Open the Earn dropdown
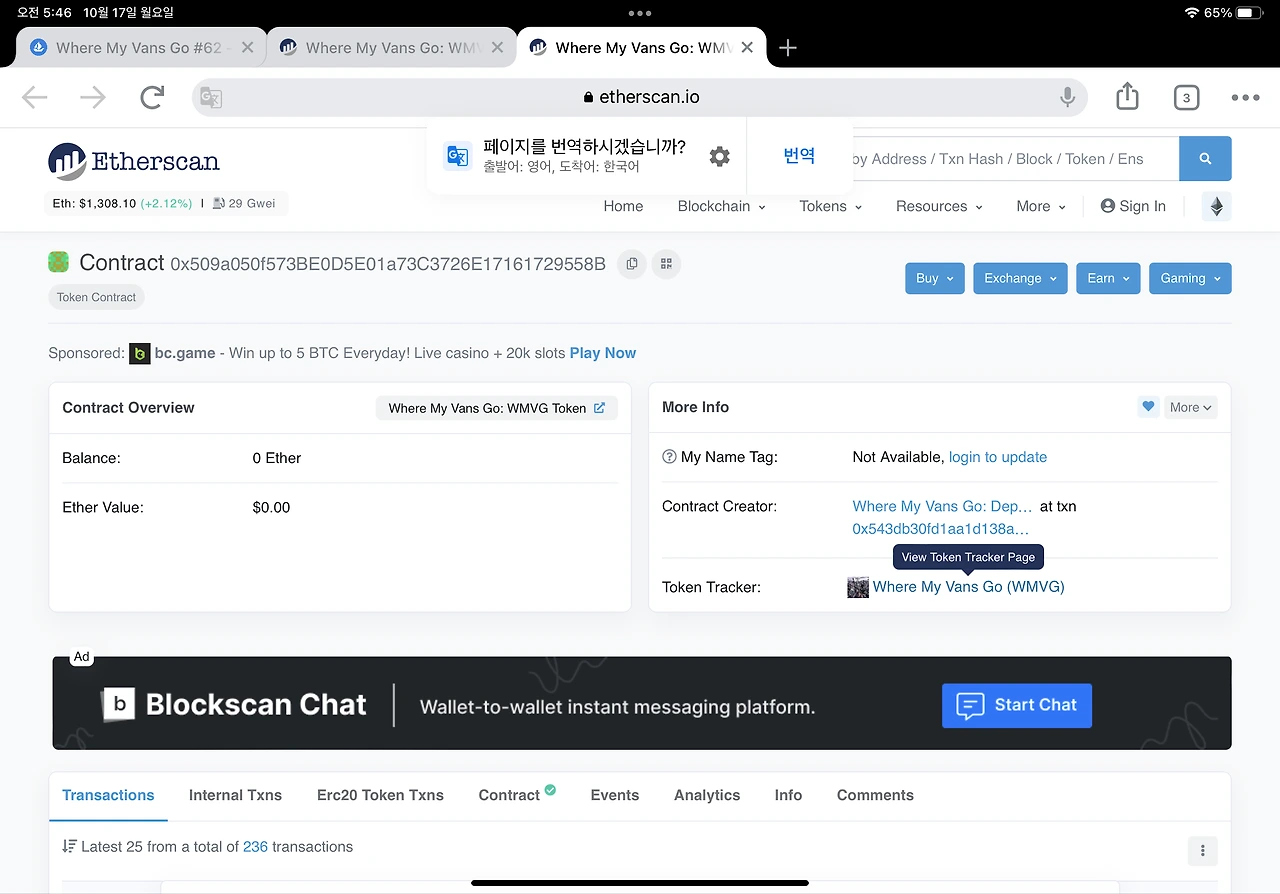Image resolution: width=1280 pixels, height=894 pixels. click(x=1108, y=278)
